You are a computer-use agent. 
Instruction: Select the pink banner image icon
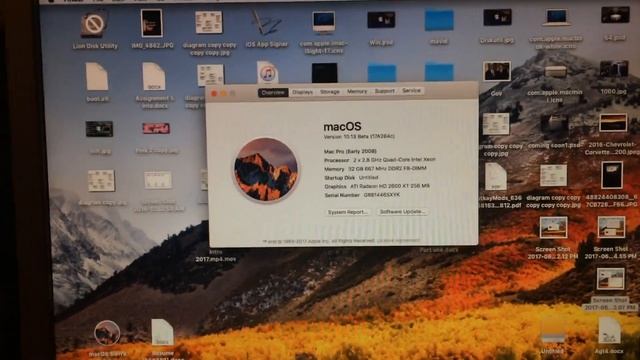[x=156, y=129]
